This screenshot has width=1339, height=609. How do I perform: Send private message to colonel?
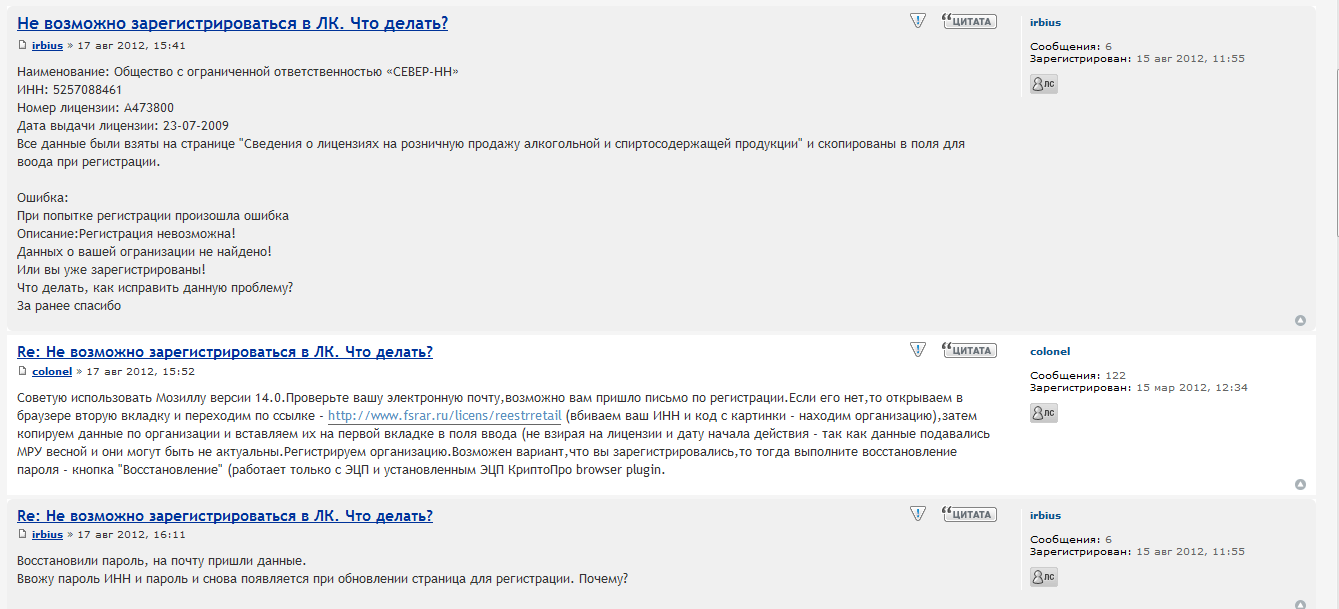click(1043, 413)
